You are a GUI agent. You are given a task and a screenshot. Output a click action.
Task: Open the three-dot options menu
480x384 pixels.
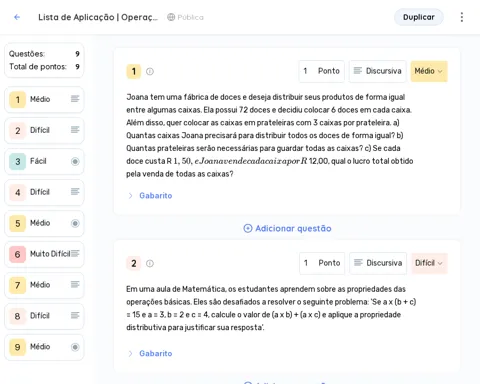pyautogui.click(x=462, y=17)
